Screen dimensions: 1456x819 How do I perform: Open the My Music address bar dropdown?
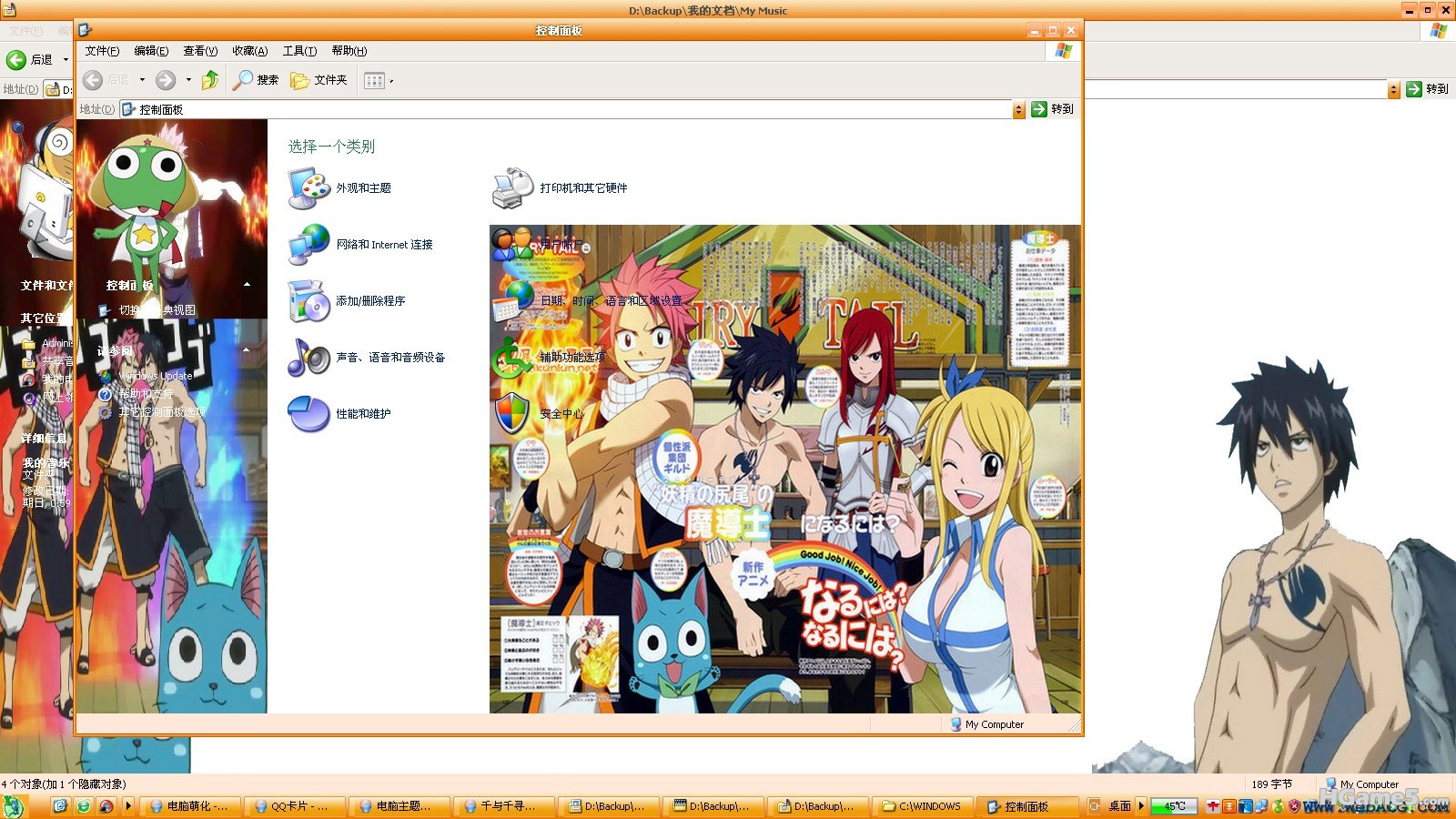[x=1393, y=89]
